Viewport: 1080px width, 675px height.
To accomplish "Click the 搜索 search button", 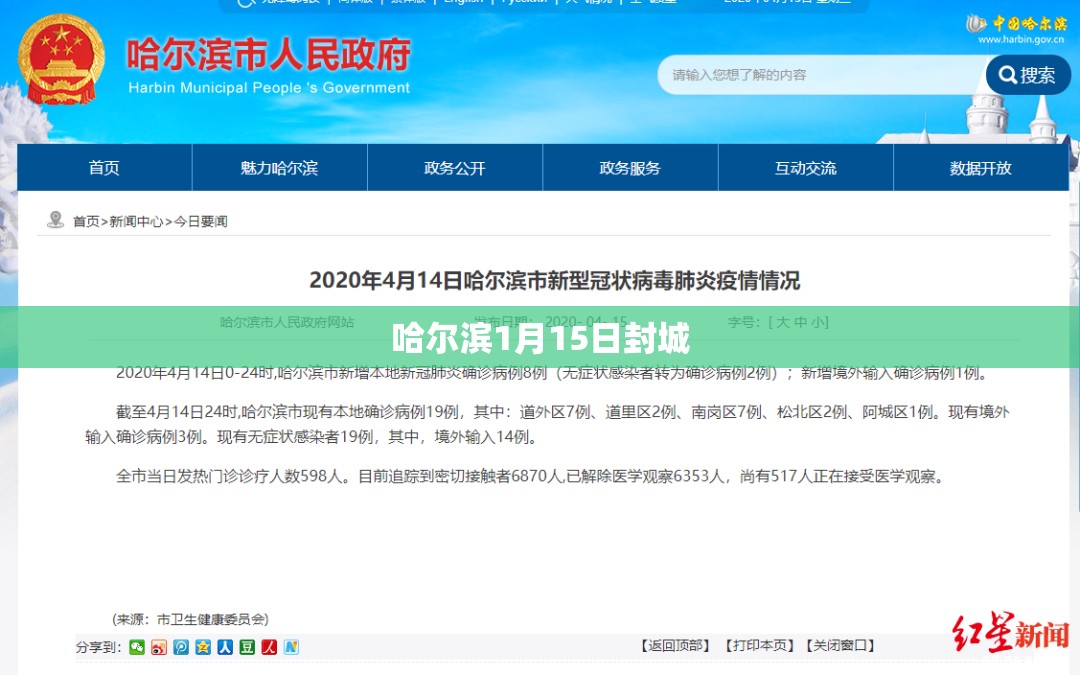I will (x=1028, y=75).
